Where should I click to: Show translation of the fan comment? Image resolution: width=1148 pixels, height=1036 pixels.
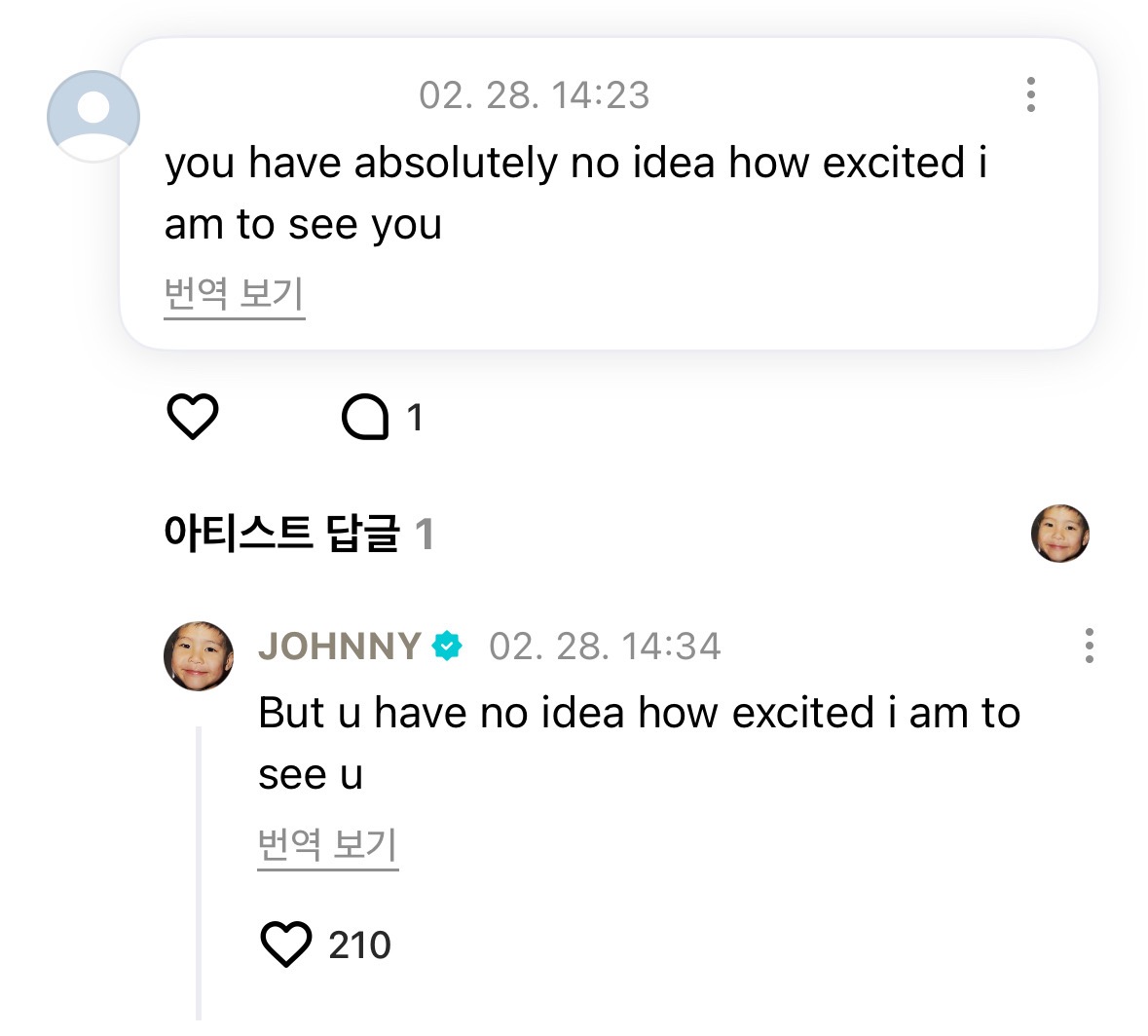coord(234,293)
